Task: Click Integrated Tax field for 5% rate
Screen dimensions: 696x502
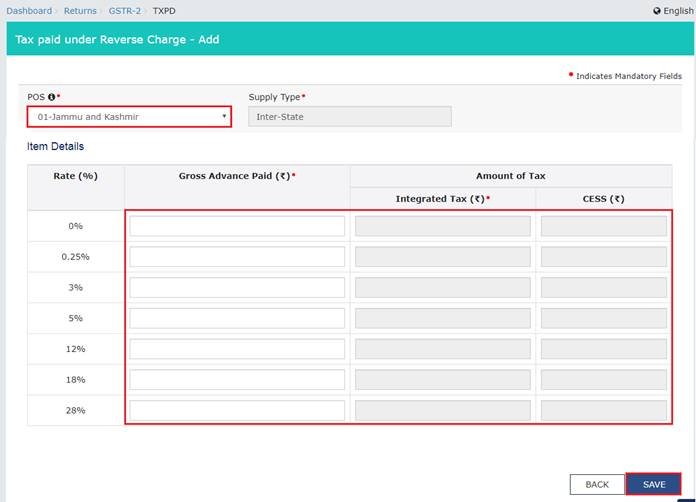Action: [443, 318]
